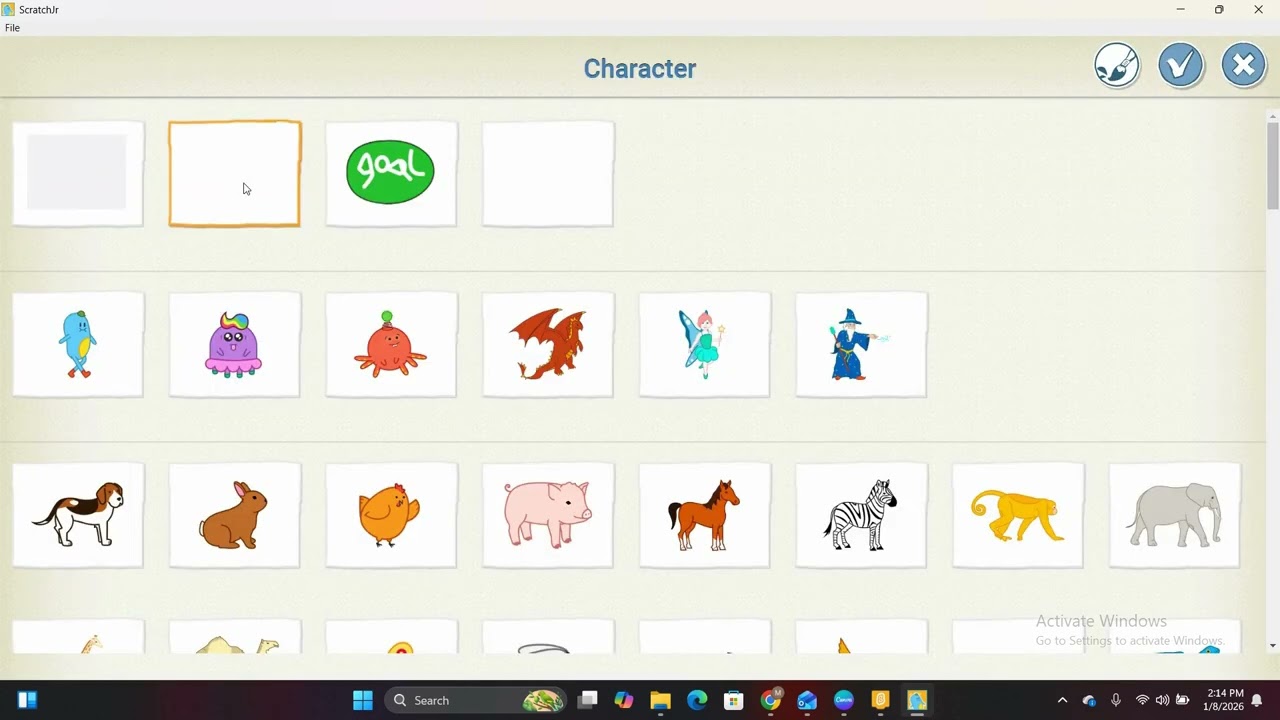Click the taskbar Search box
The image size is (1280, 720).
[x=476, y=700]
